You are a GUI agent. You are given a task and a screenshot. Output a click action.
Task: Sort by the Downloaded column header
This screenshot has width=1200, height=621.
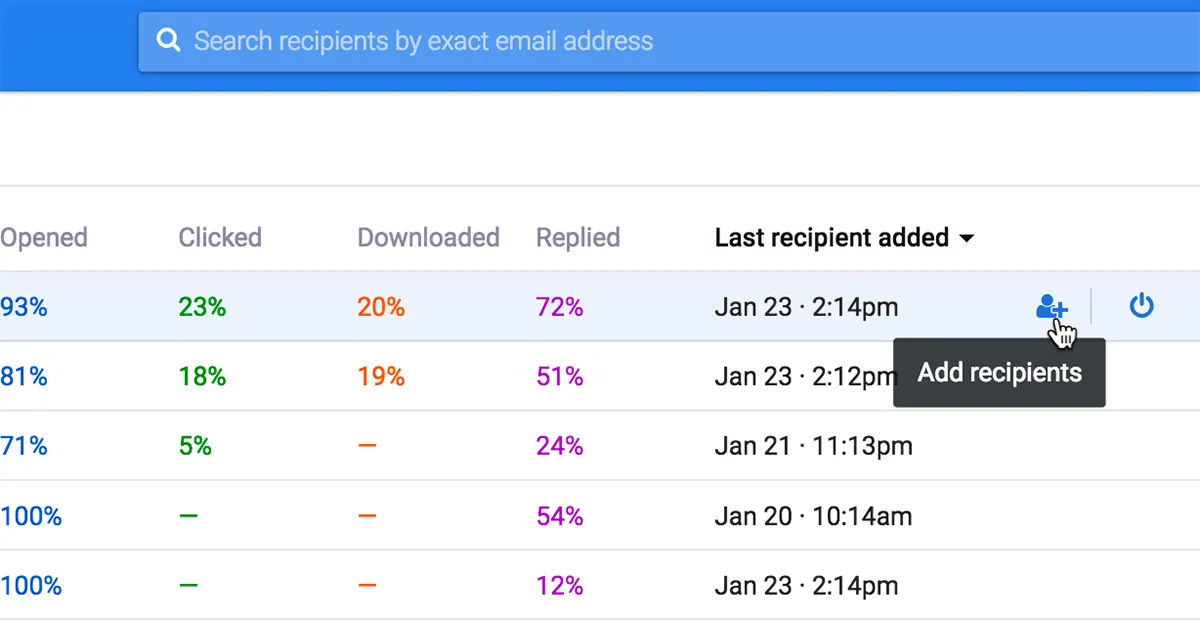(x=428, y=238)
